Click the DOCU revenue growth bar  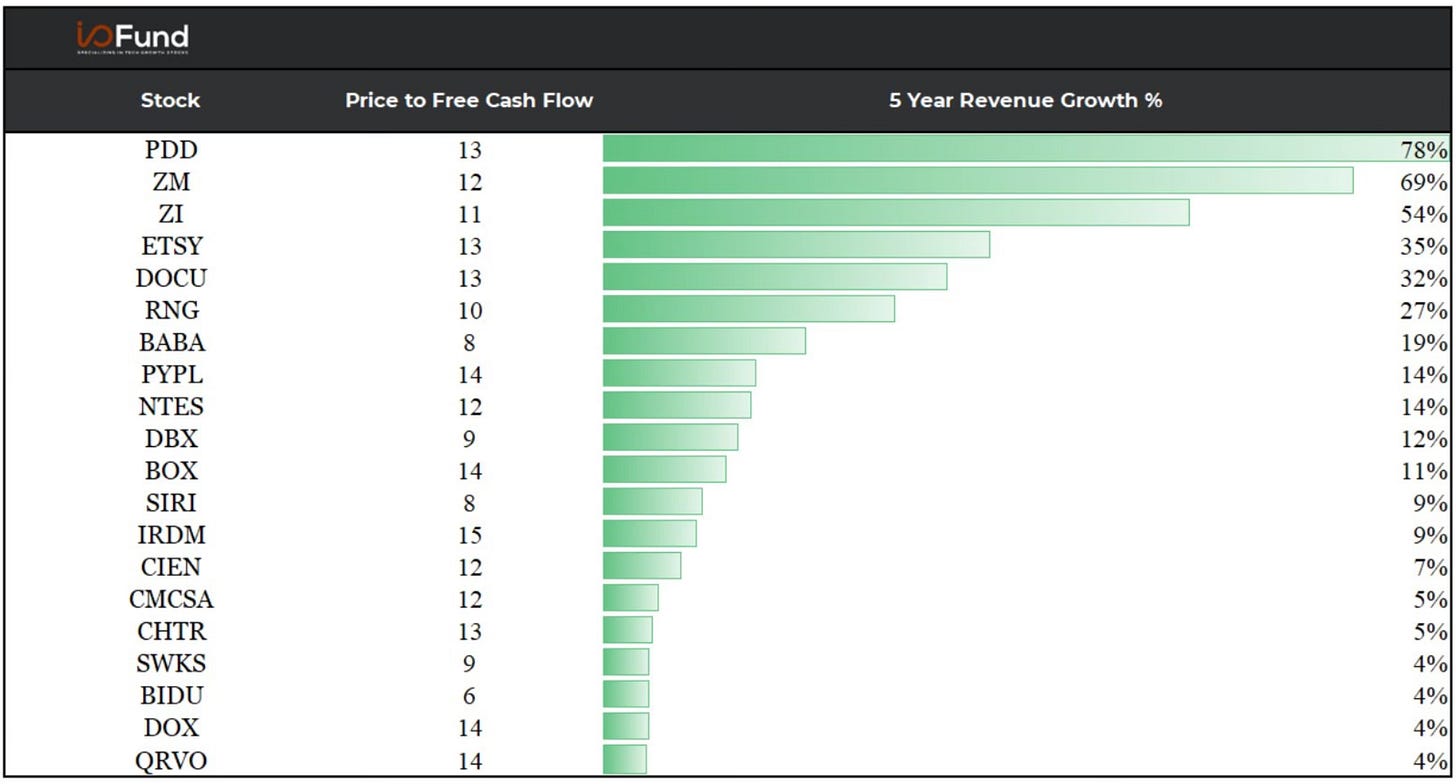(775, 277)
